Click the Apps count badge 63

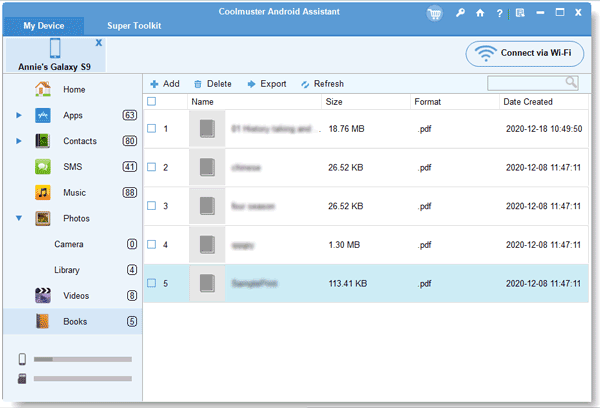(130, 115)
